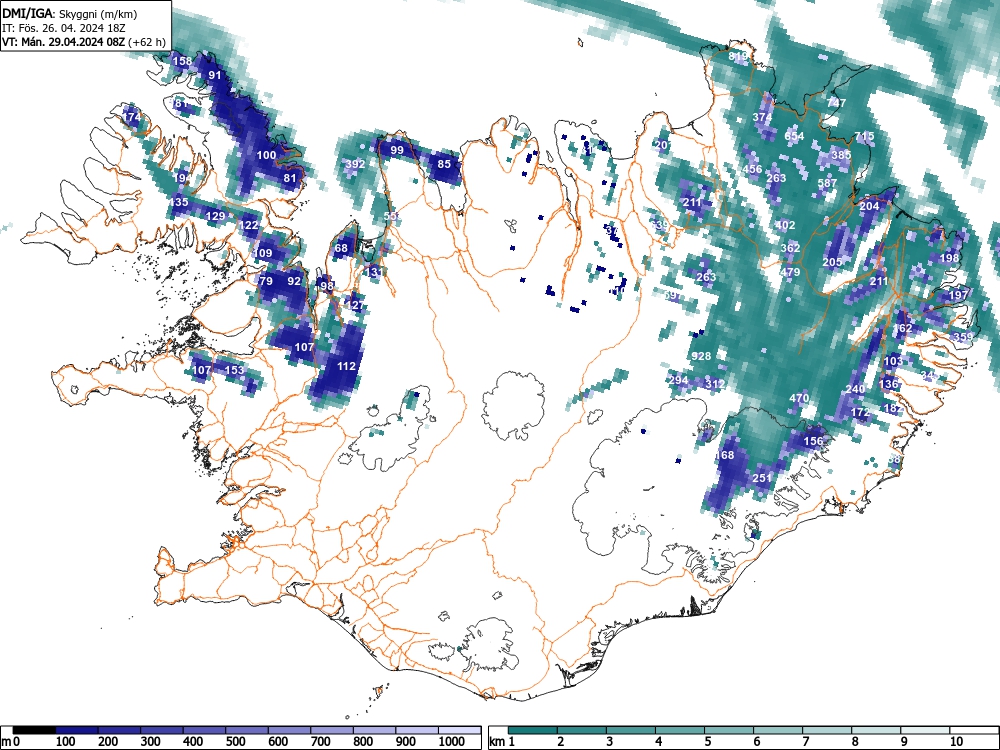Screen dimensions: 1000x750
Task: Click the visibility value 68 on the map
Action: point(341,248)
